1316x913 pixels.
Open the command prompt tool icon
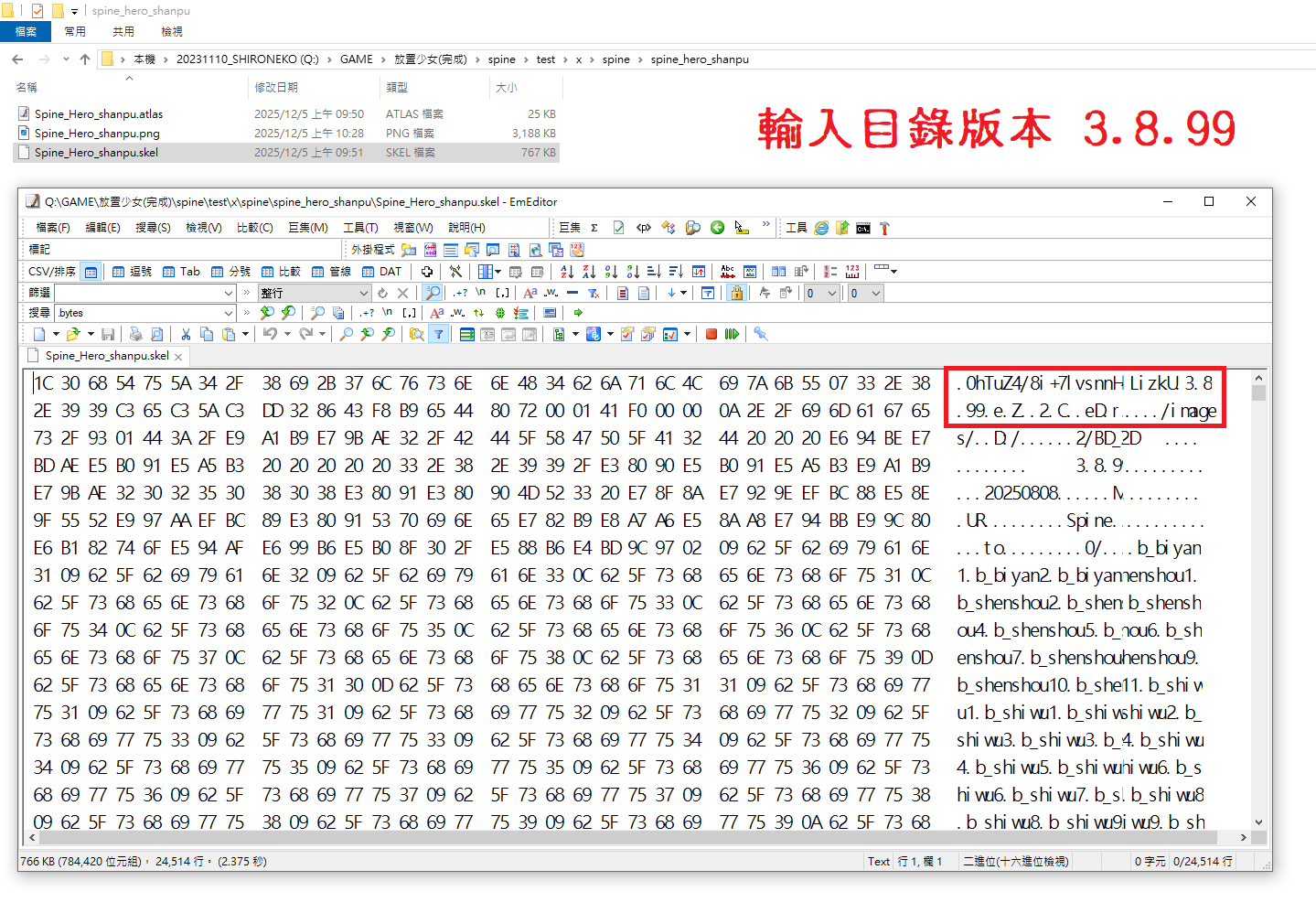[862, 228]
